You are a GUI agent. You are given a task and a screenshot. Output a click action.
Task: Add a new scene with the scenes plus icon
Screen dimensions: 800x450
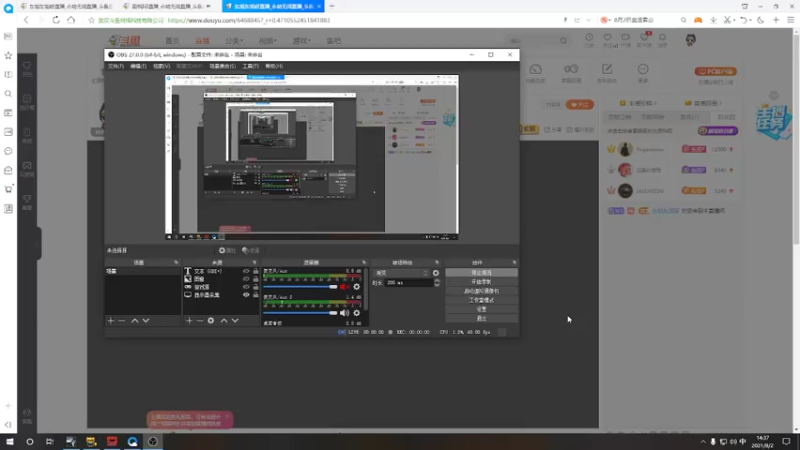(x=111, y=320)
